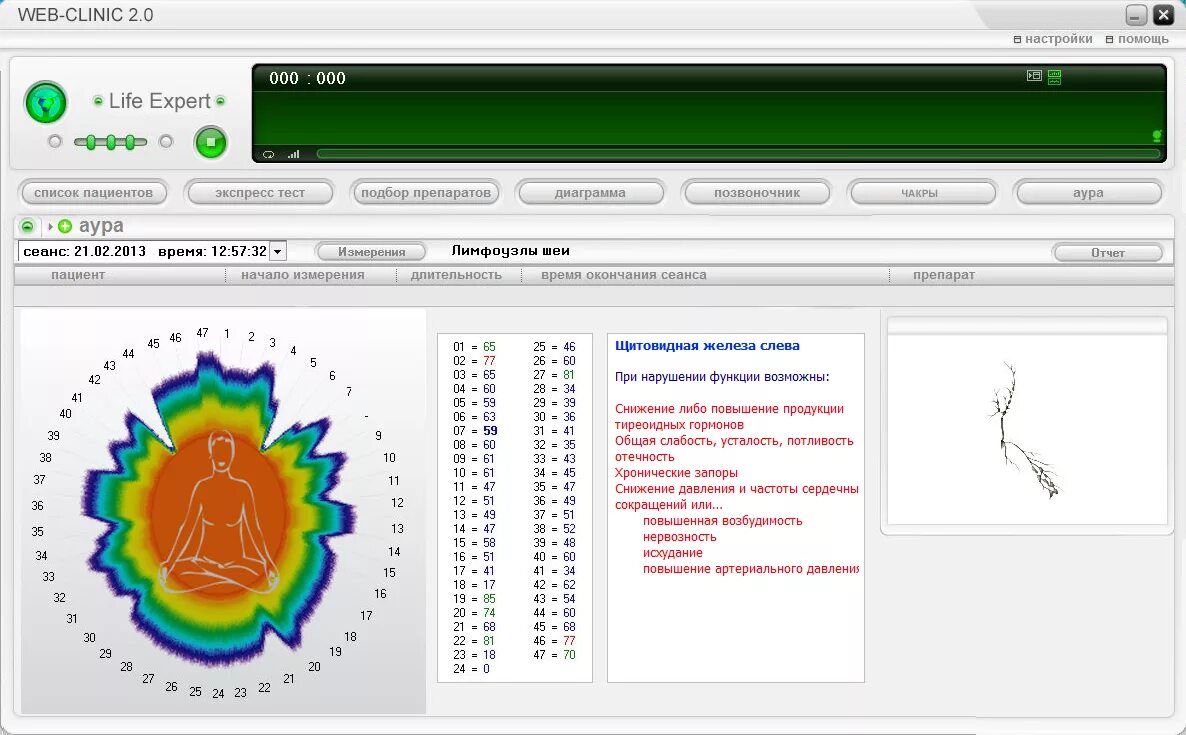This screenshot has width=1186, height=735.
Task: Switch to диаграмма tab
Action: point(590,193)
